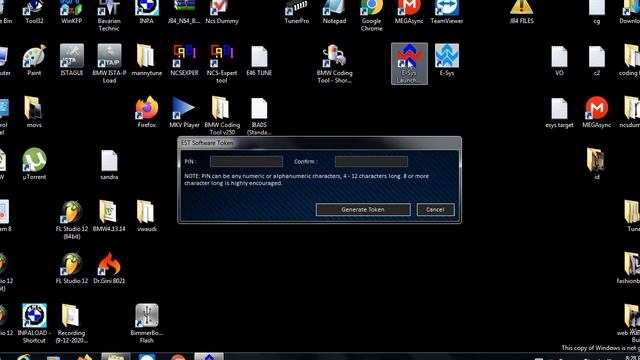The height and width of the screenshot is (360, 640).
Task: Select the BMW ISTA-P Load icon
Action: 109,64
